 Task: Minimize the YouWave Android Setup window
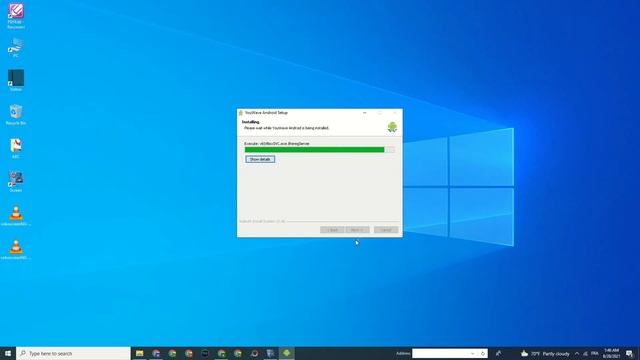coord(364,113)
